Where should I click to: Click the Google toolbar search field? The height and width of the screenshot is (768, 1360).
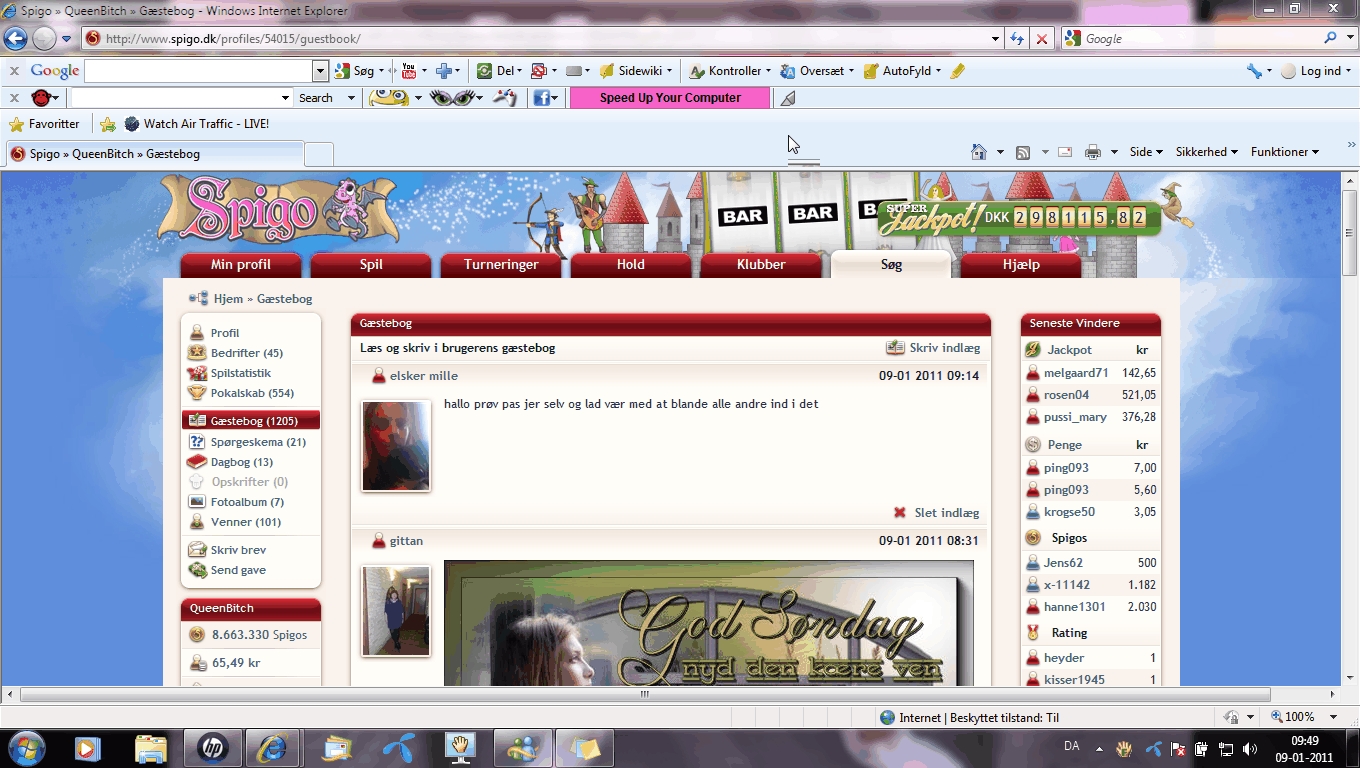[x=198, y=71]
